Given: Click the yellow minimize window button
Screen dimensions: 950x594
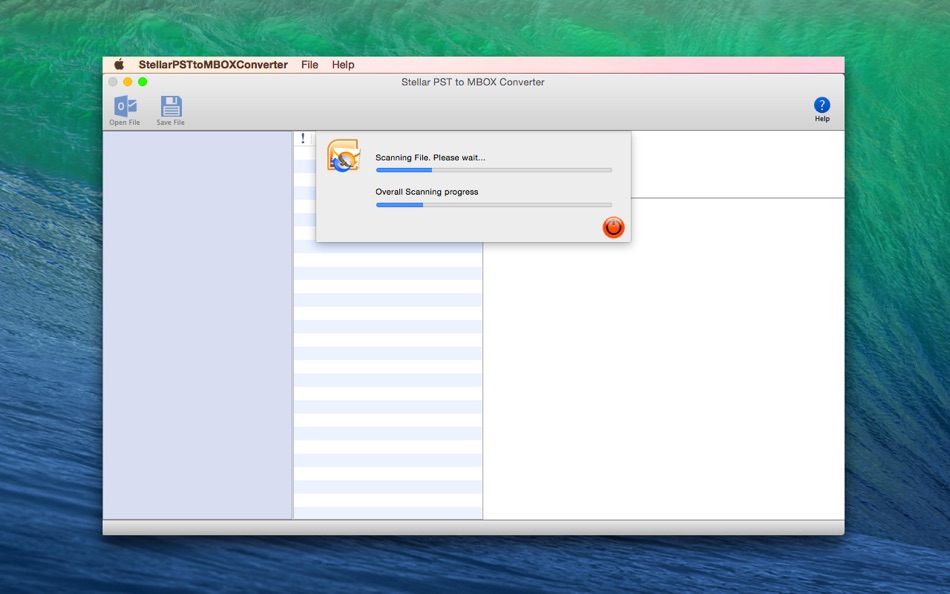Looking at the screenshot, I should coord(128,82).
